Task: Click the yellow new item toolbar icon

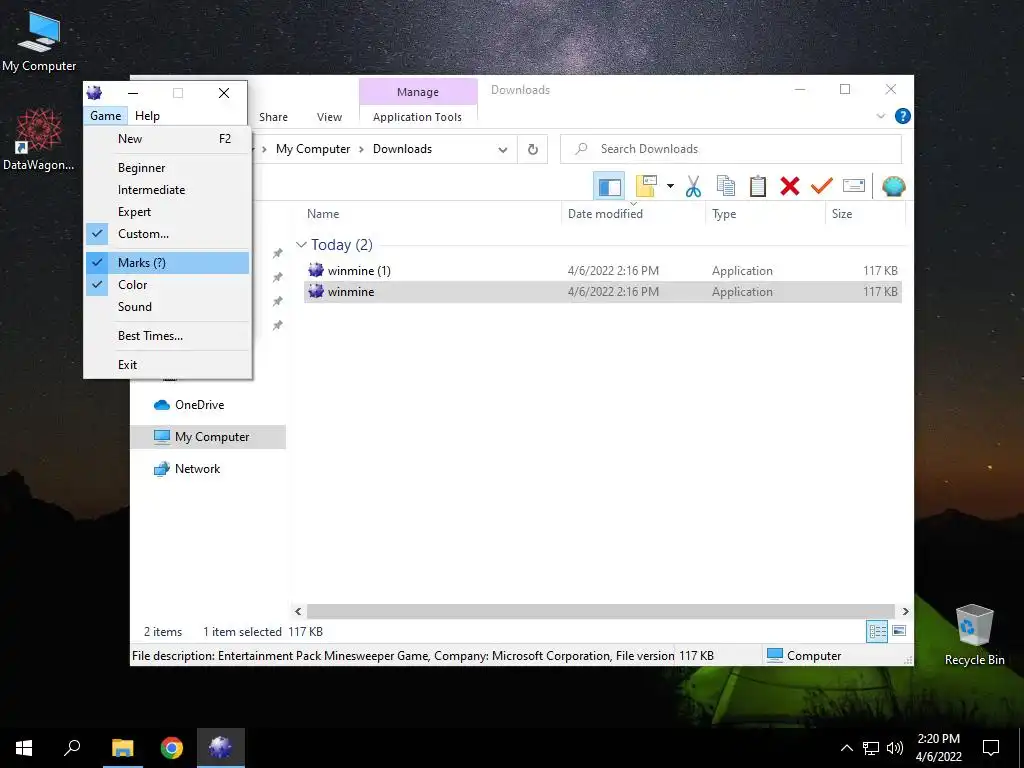Action: [646, 187]
